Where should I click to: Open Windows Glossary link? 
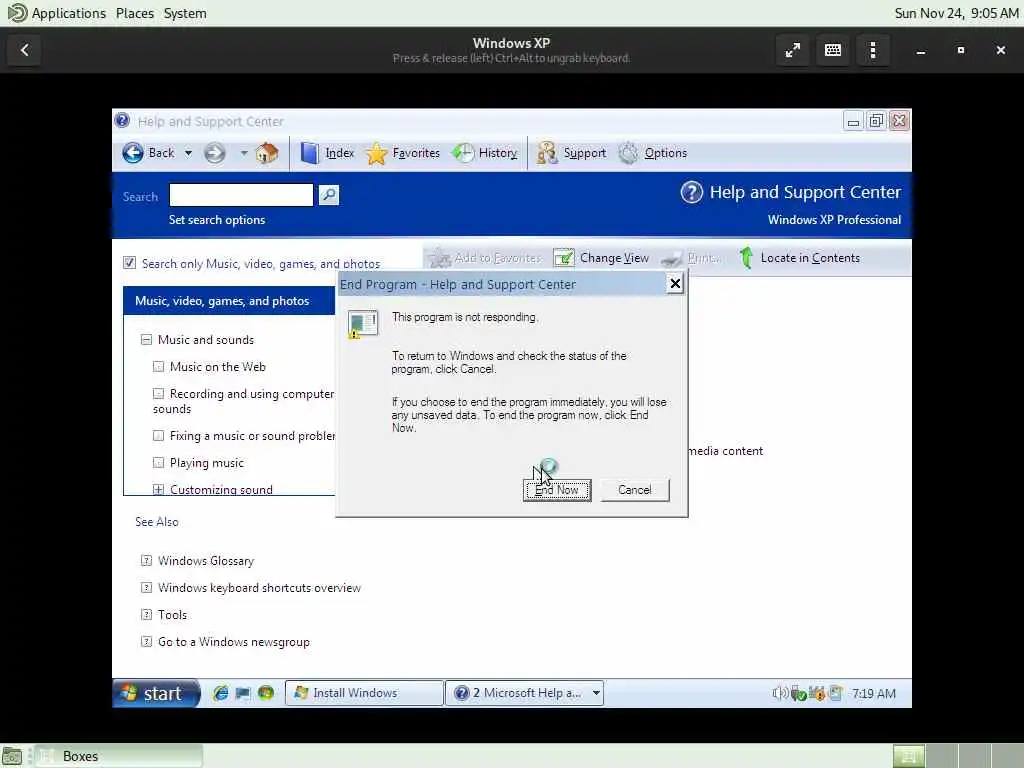[x=206, y=561]
